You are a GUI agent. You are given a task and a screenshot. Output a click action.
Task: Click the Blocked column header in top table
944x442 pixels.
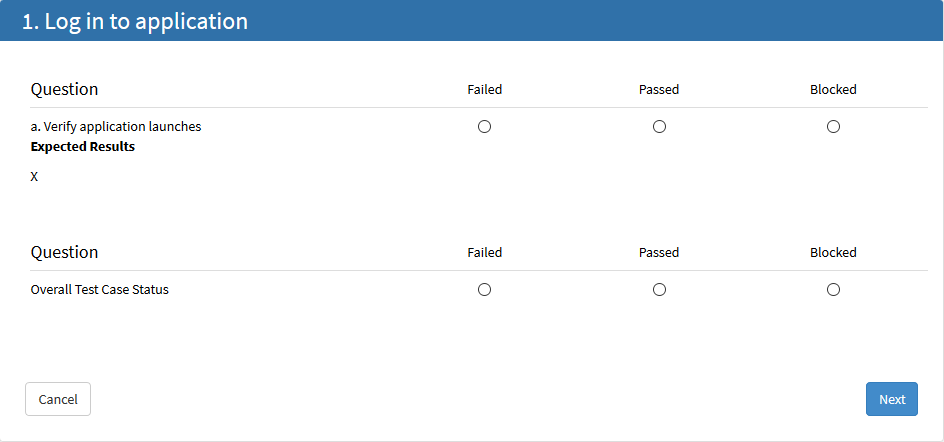click(833, 89)
